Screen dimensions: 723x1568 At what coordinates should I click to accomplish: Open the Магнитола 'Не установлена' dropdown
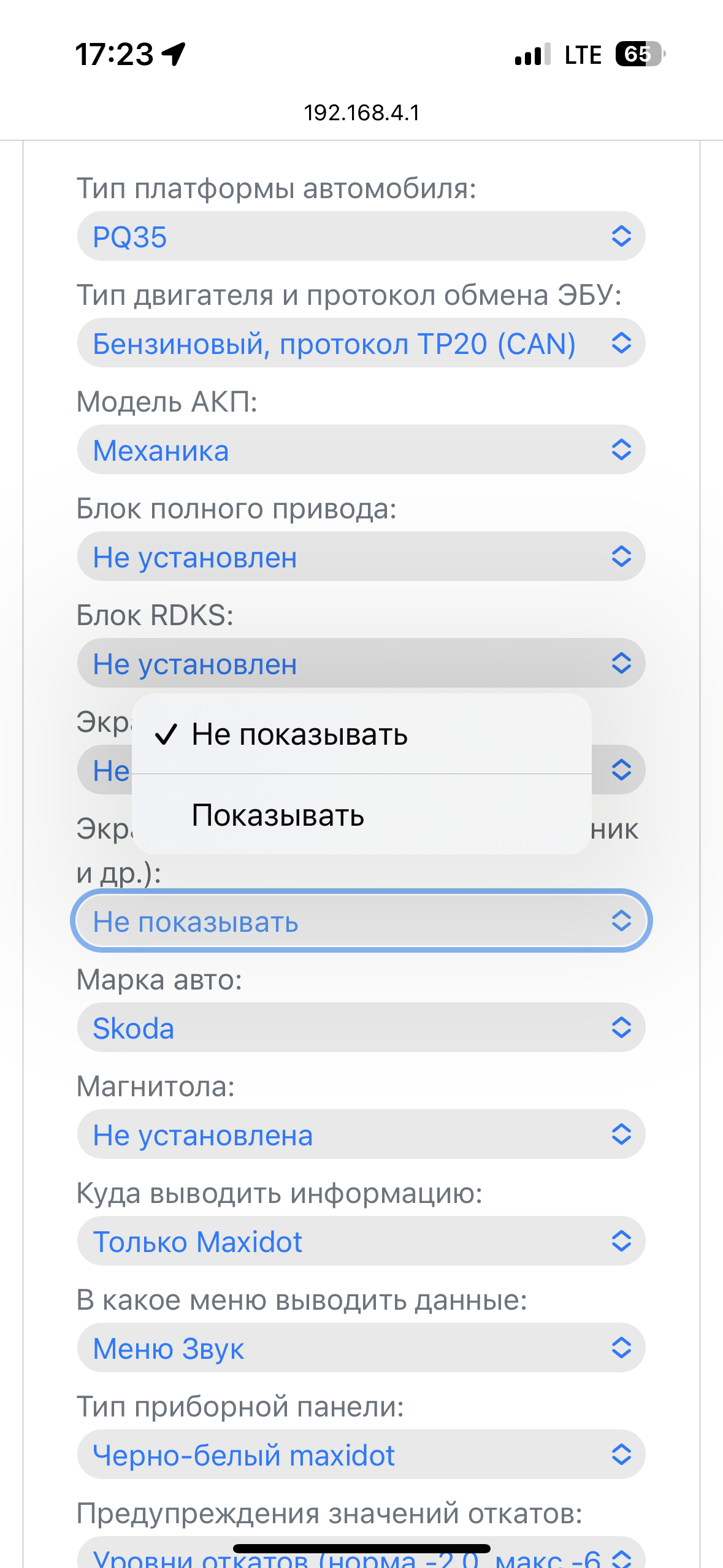pyautogui.click(x=361, y=1134)
